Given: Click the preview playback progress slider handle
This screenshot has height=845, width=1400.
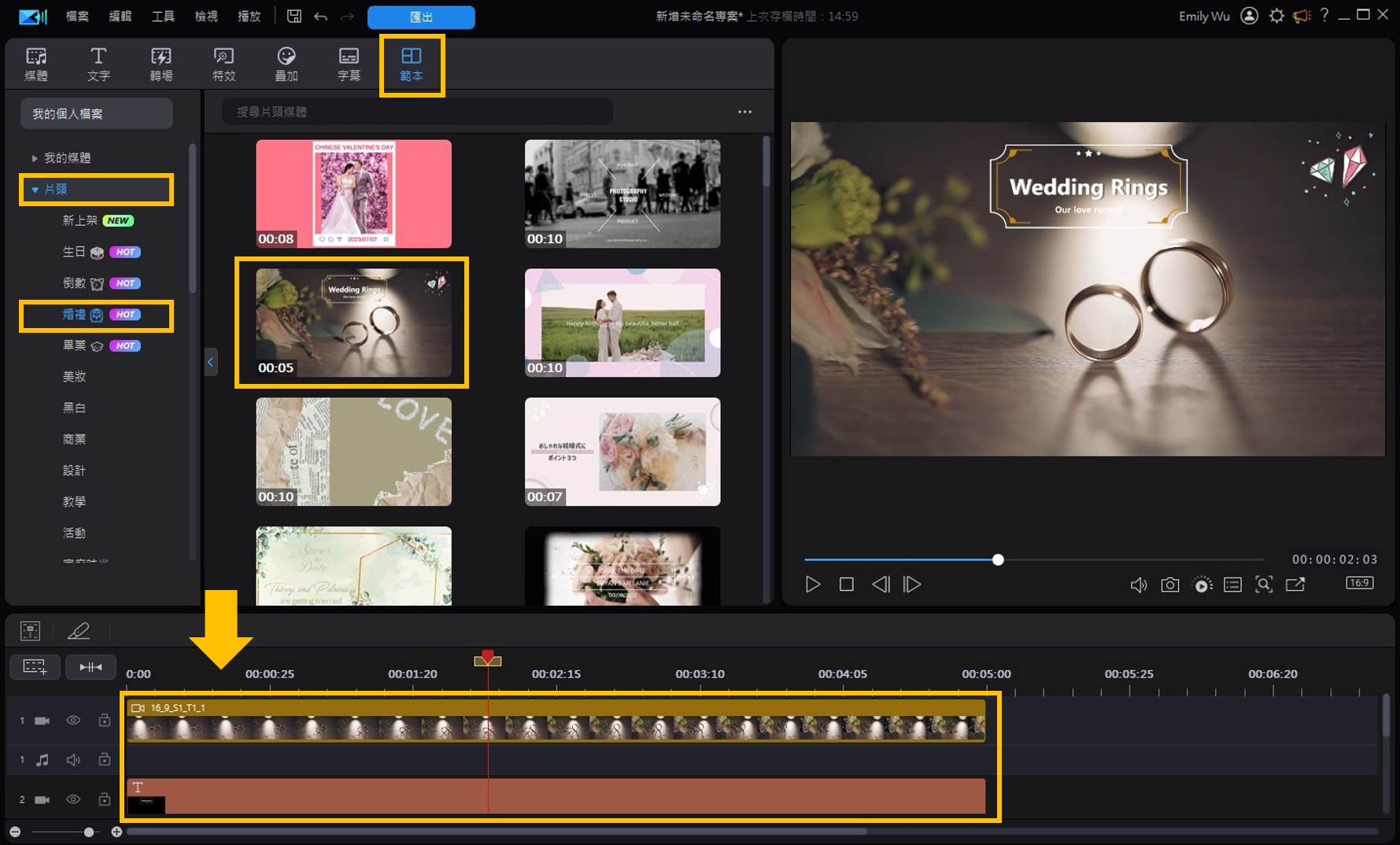Looking at the screenshot, I should point(998,559).
